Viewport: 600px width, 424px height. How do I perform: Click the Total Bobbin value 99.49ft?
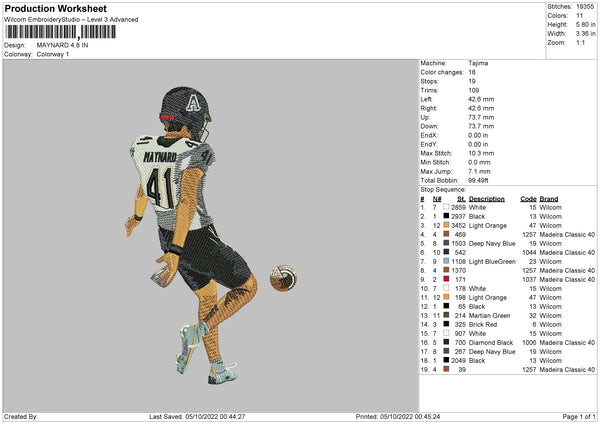pos(478,180)
